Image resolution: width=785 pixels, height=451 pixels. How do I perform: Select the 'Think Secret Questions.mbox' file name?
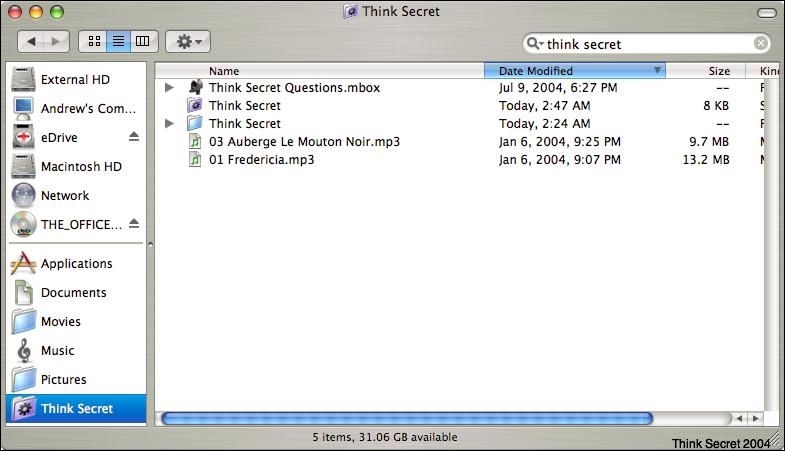click(294, 88)
